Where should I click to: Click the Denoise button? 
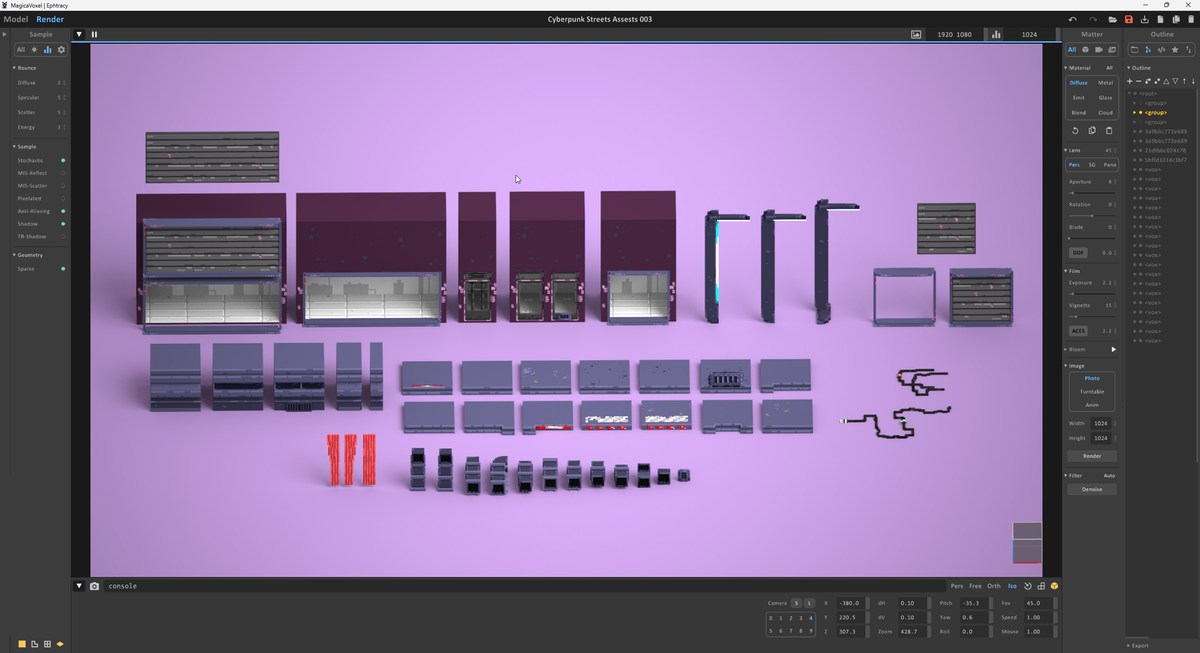pos(1092,489)
